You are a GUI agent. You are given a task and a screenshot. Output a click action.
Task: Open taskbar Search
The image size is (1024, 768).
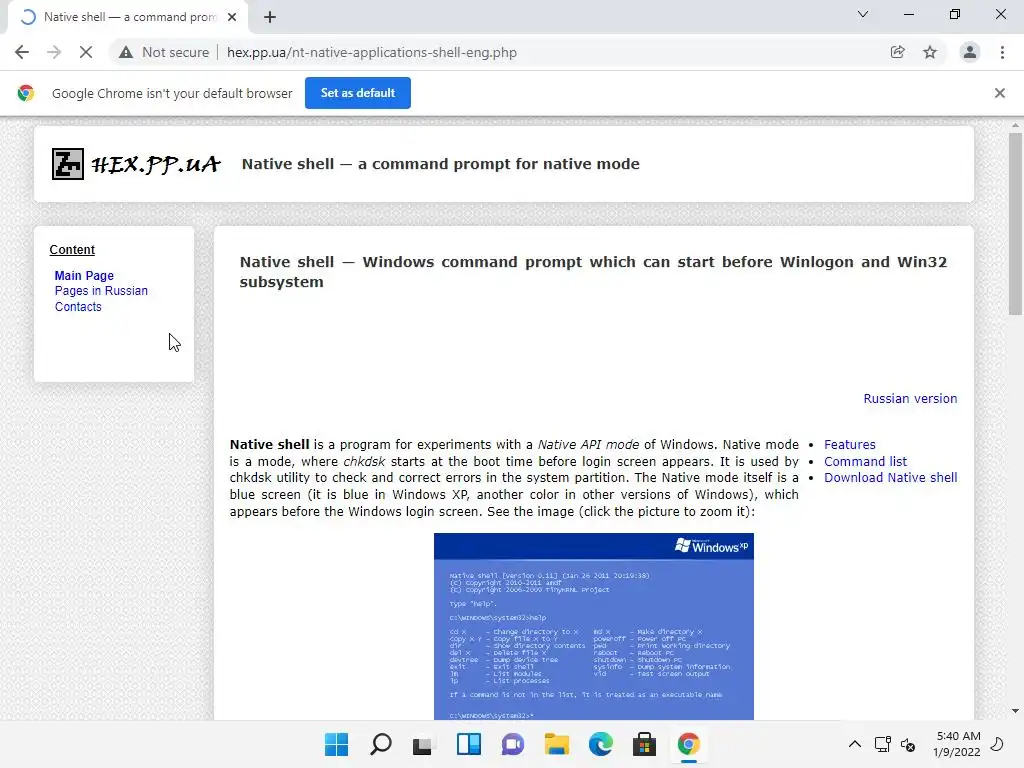[x=381, y=744]
